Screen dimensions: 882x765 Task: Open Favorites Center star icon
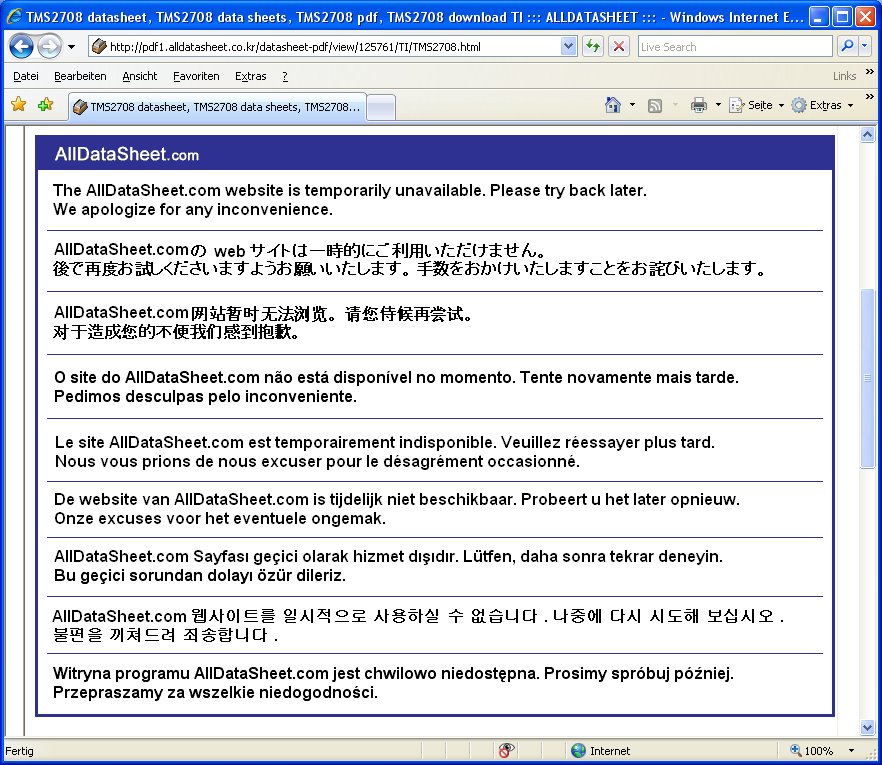tap(19, 104)
